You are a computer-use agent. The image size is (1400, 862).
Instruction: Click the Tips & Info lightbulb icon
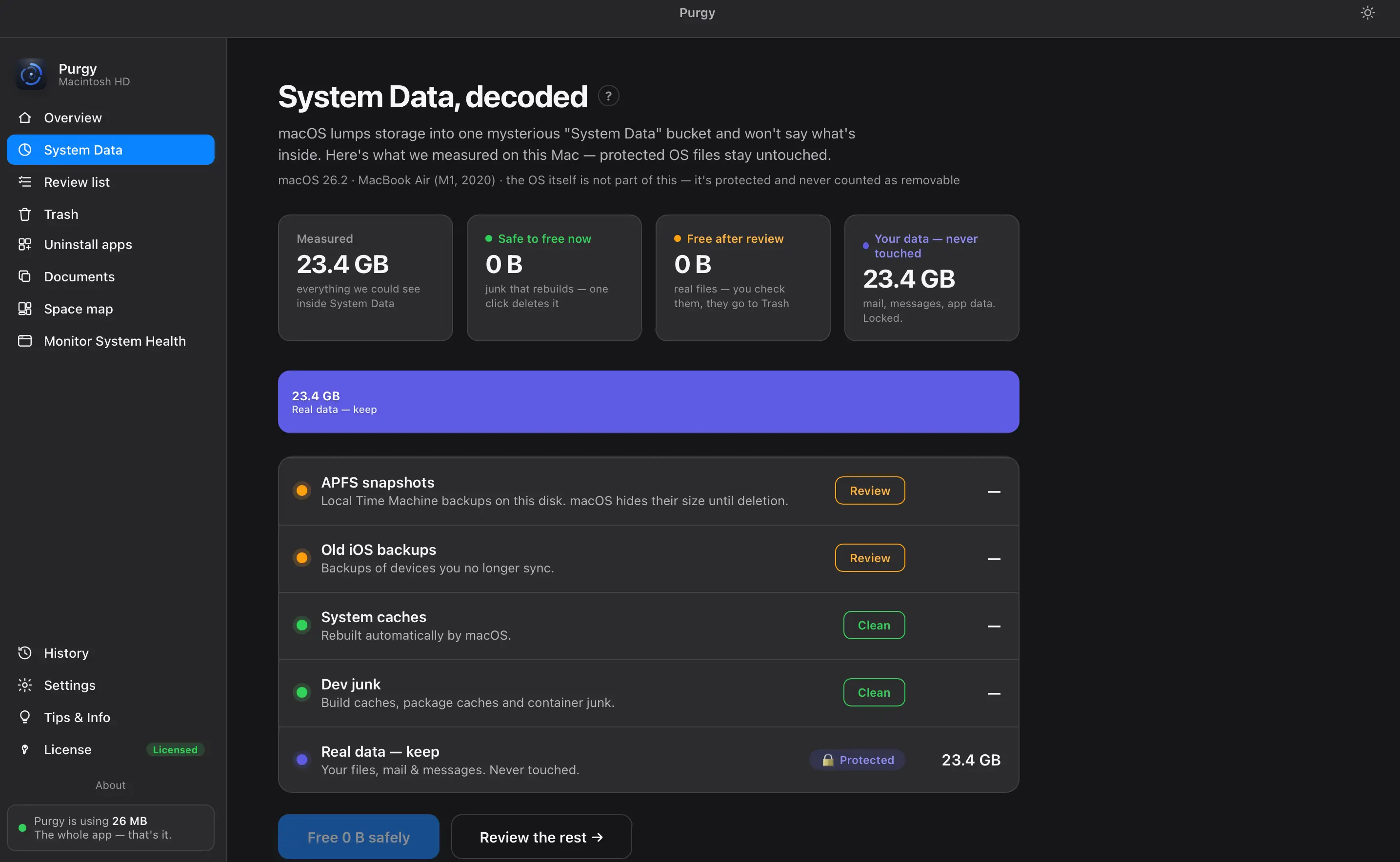[x=24, y=717]
